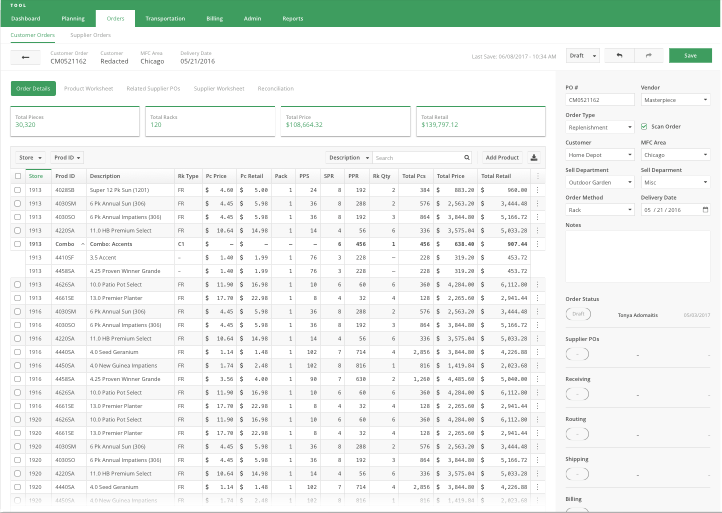Select the checkbox for product 4028SB
Viewport: 722px width, 513px height.
click(x=18, y=189)
